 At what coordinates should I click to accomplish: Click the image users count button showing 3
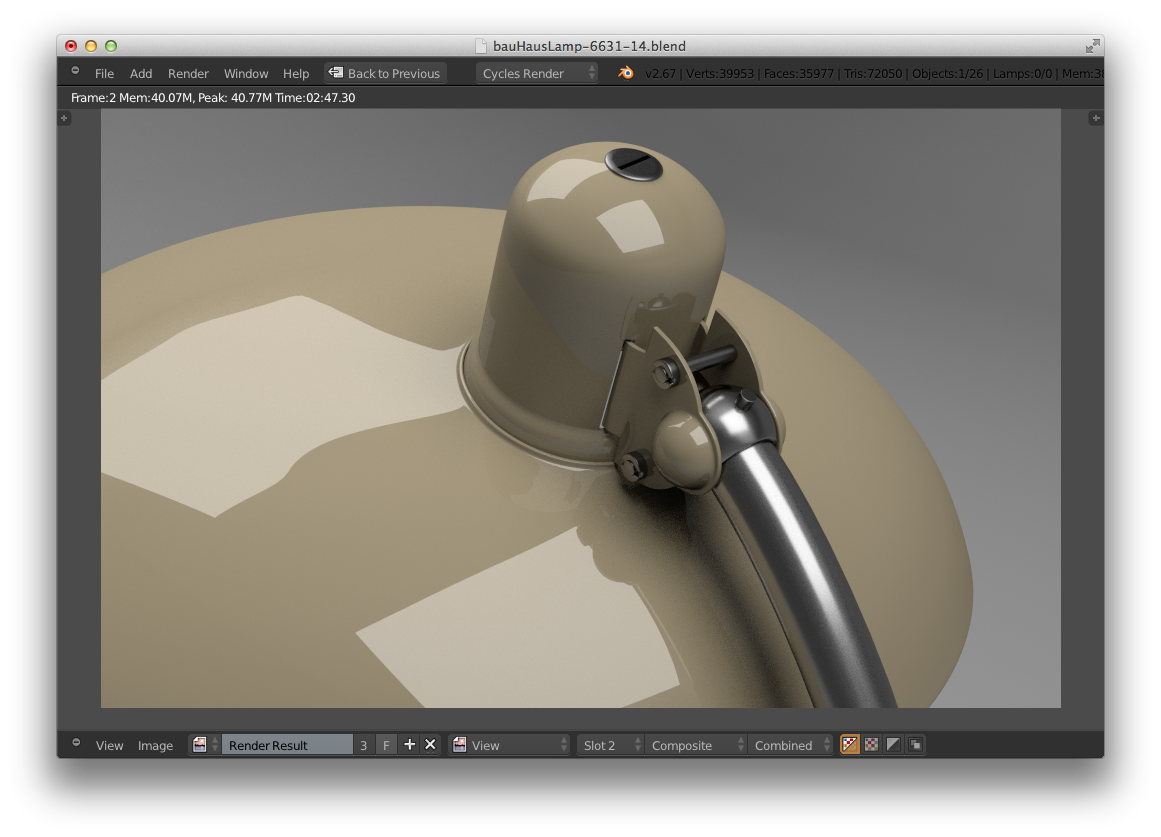pyautogui.click(x=364, y=744)
